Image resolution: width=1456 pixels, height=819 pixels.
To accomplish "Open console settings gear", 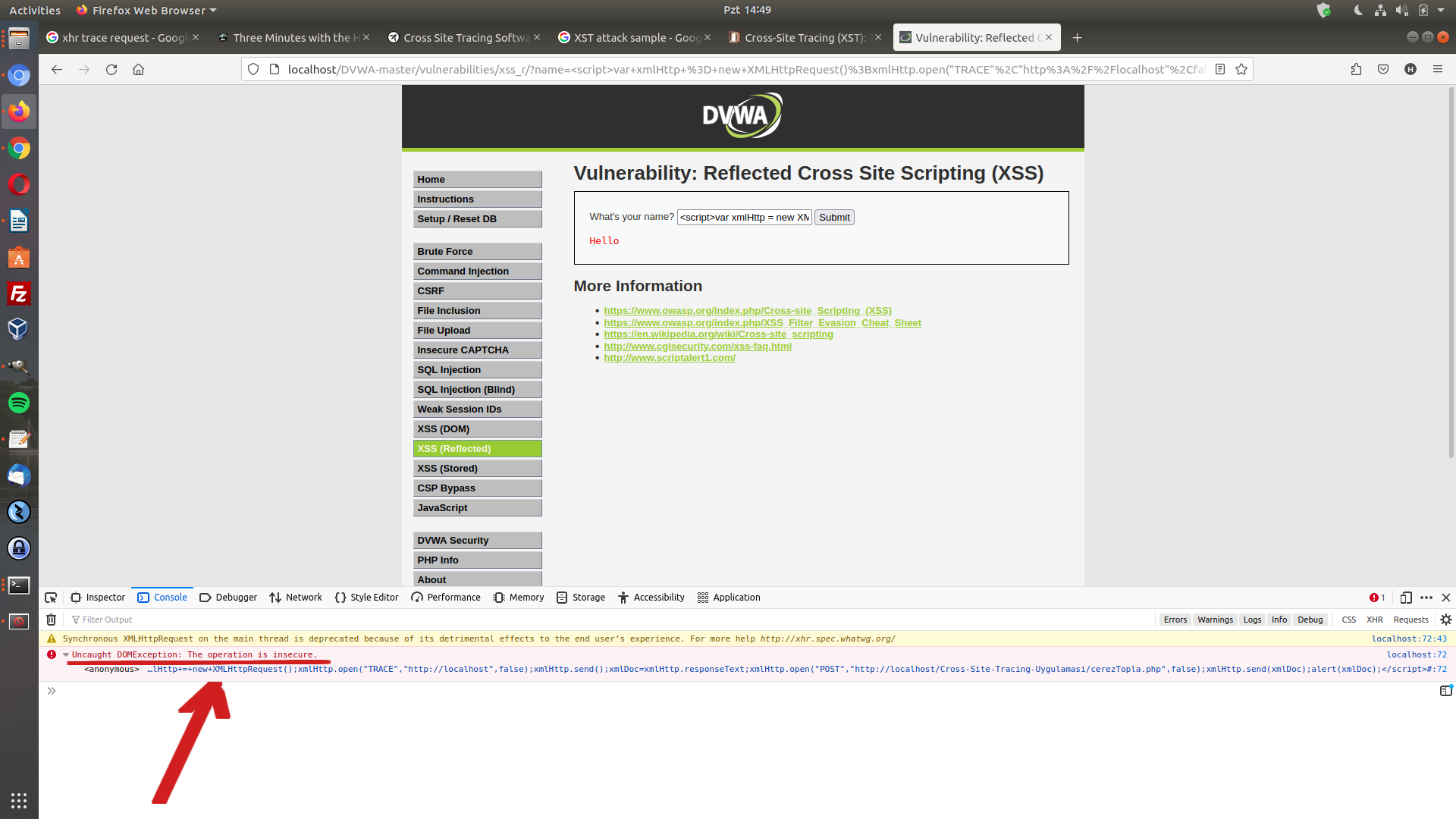I will coord(1445,620).
